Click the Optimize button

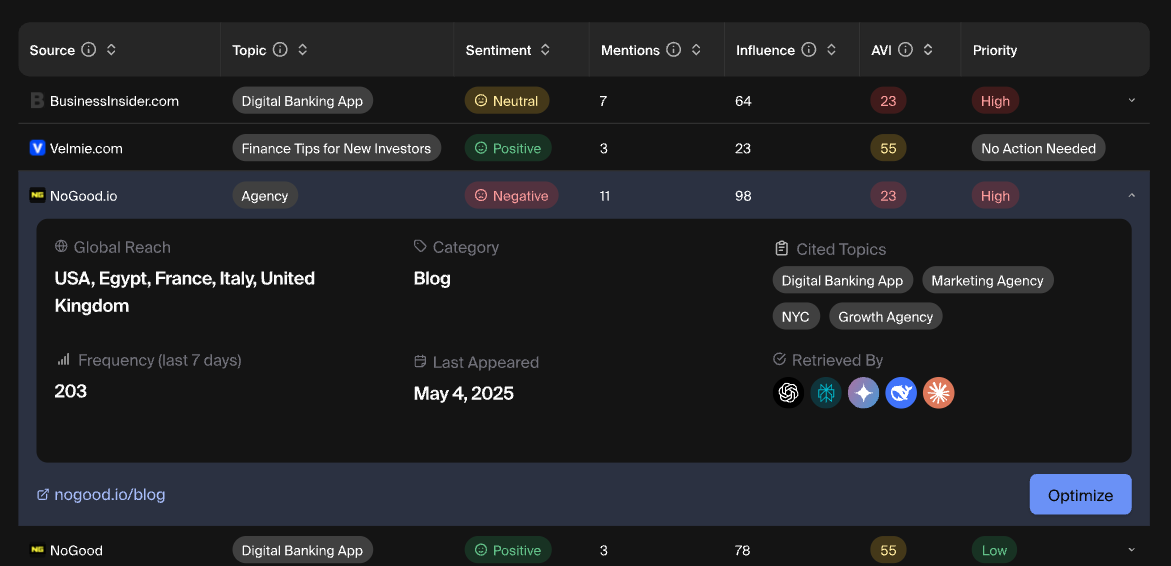[1080, 495]
